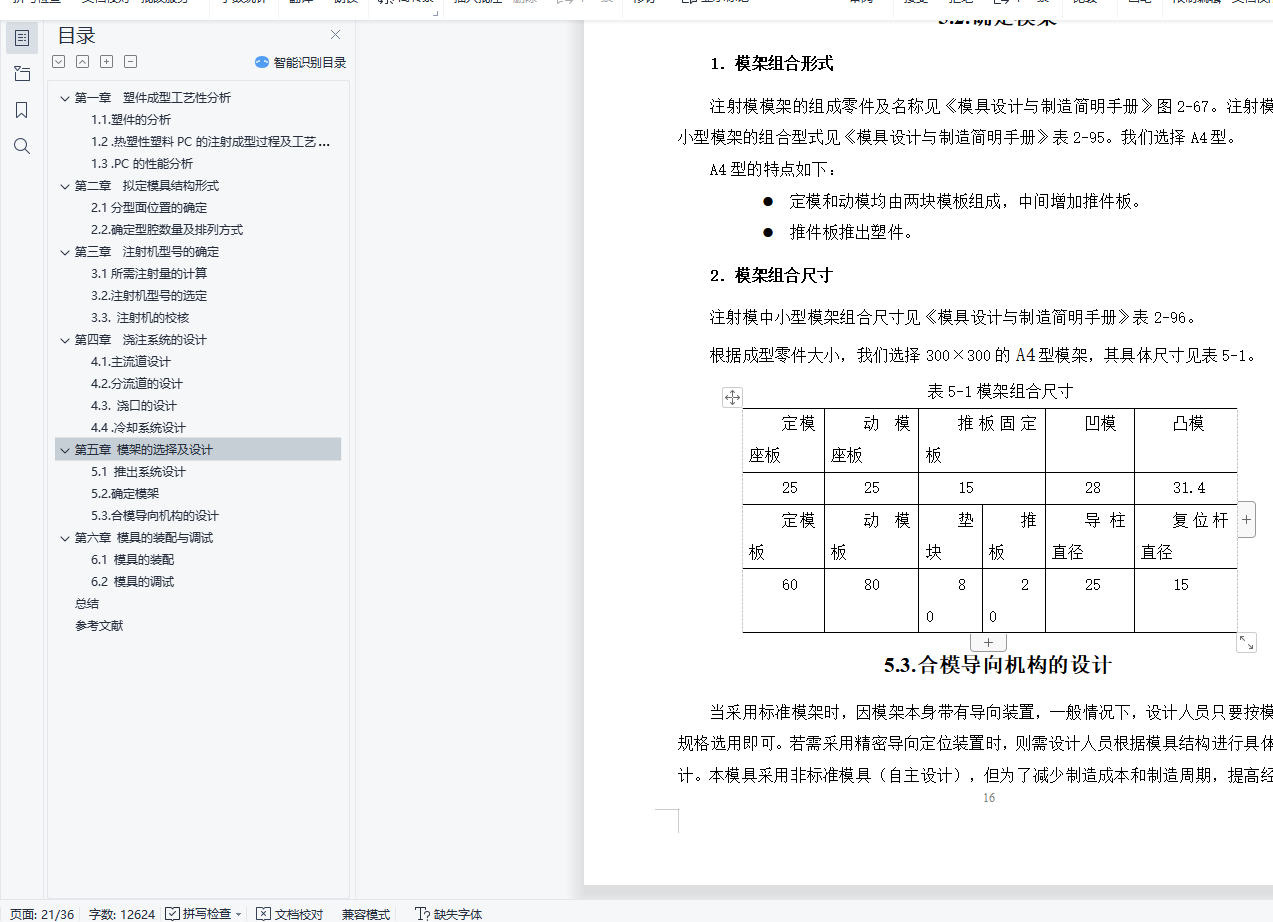Jump to 参考文献 in the outline
Screen dimensions: 1273x922
99,625
